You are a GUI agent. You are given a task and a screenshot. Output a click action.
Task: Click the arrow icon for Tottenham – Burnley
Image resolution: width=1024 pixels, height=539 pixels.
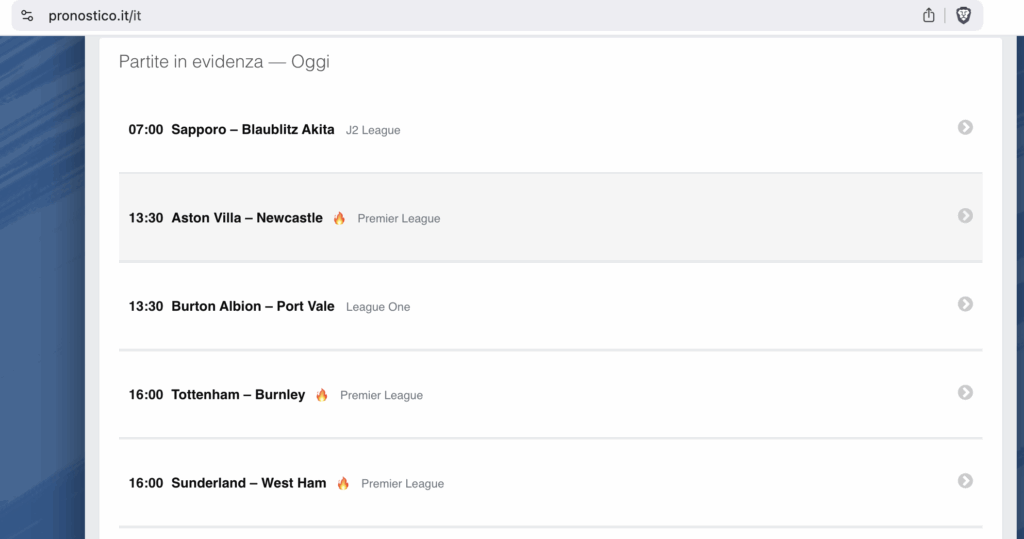coord(965,392)
